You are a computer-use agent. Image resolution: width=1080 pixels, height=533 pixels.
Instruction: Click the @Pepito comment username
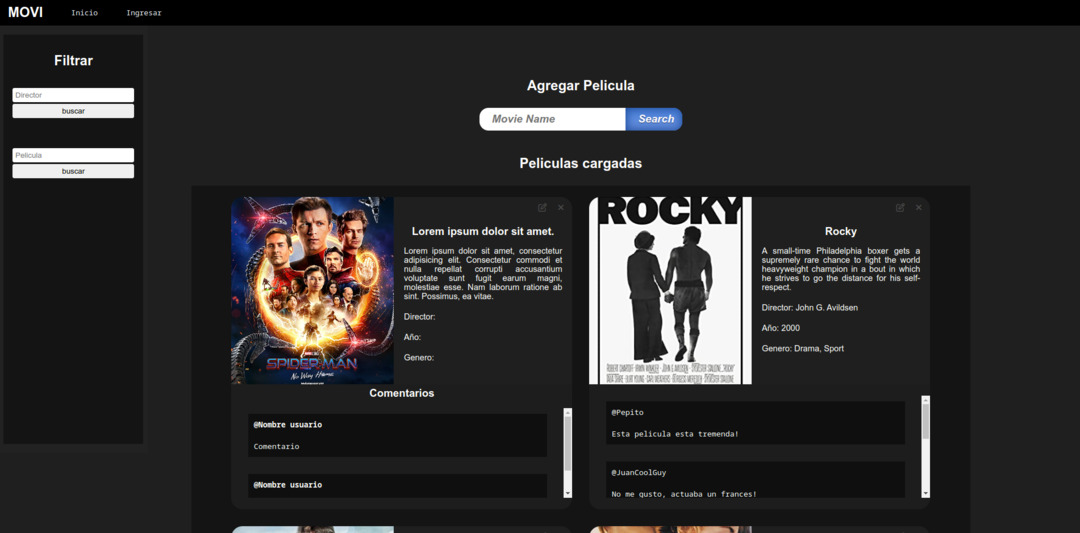tap(627, 412)
